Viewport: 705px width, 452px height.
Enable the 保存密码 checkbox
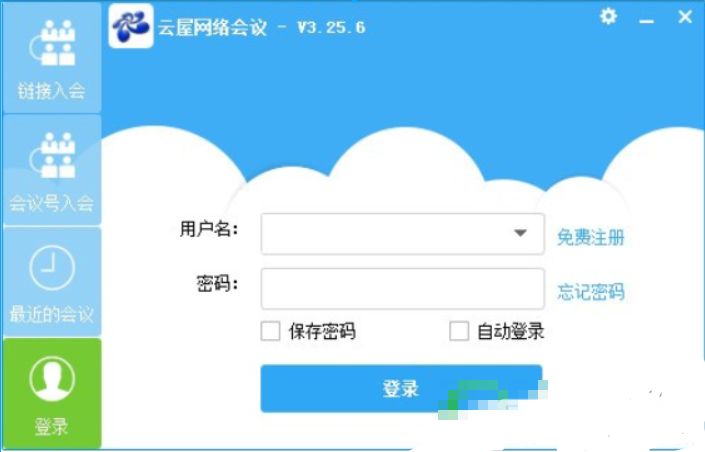pyautogui.click(x=271, y=331)
